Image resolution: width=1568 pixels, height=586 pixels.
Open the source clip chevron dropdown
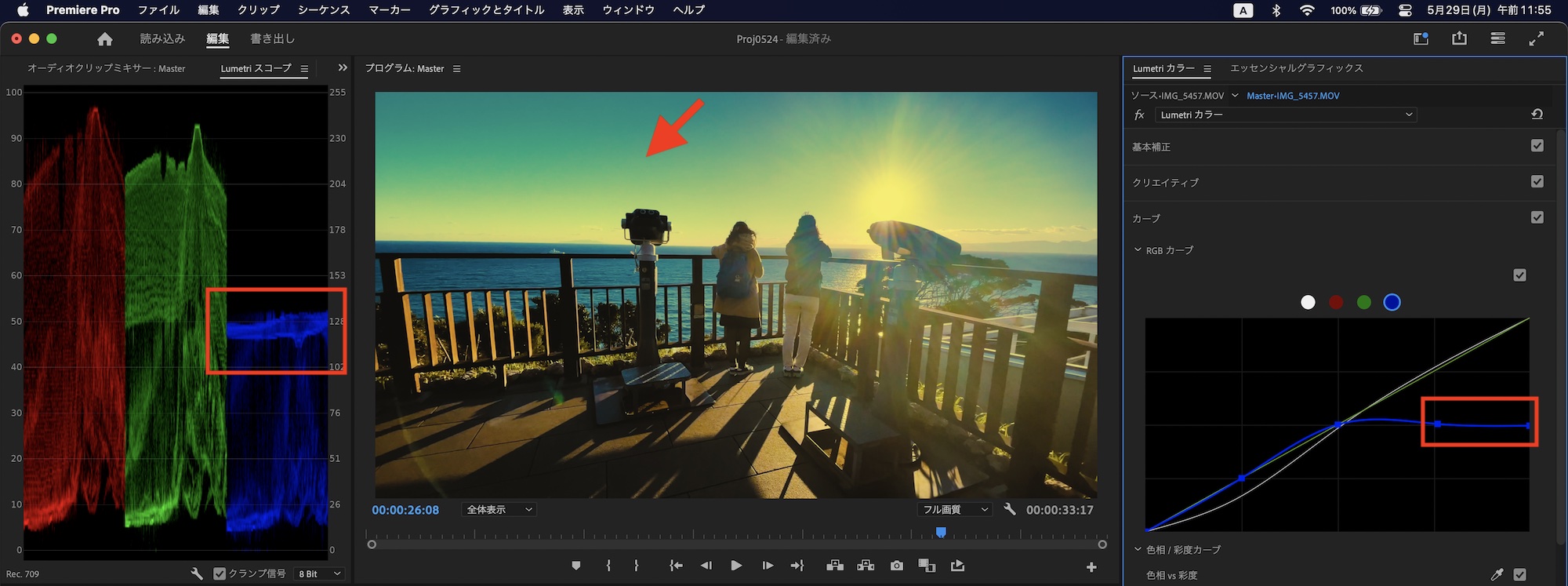click(x=1235, y=96)
